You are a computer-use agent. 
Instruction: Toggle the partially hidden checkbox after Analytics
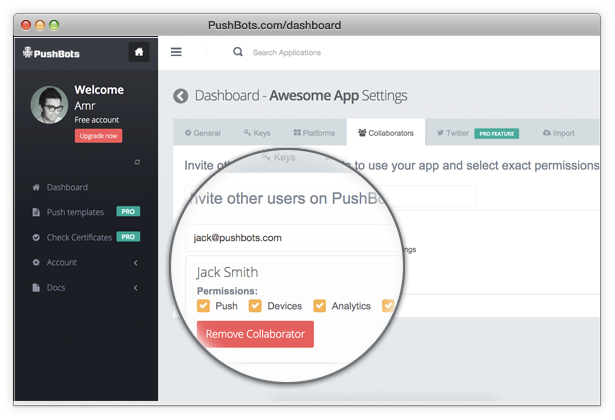[x=388, y=305]
